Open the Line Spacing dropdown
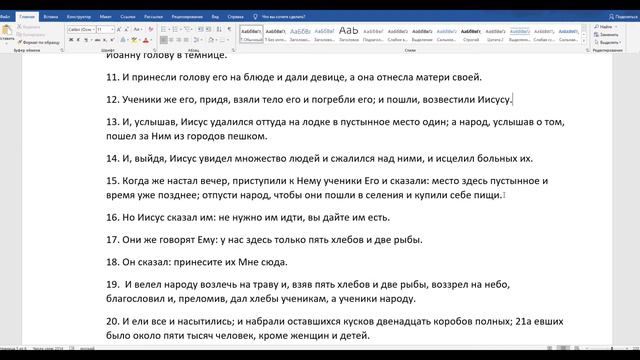 coord(197,40)
